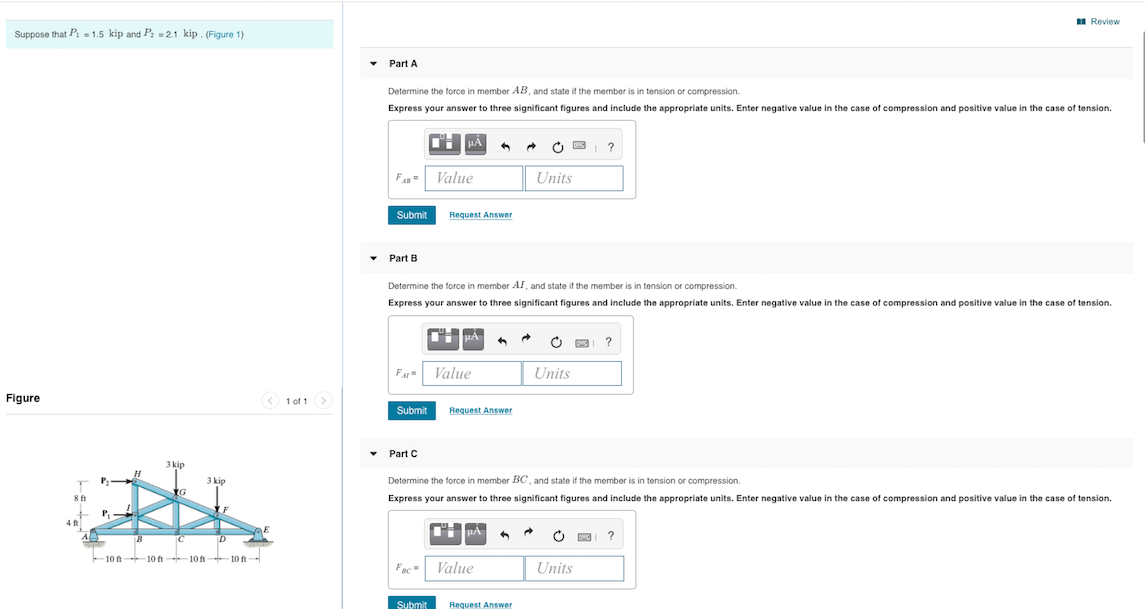1145x609 pixels.
Task: Click the F_AB Units input field
Action: (x=574, y=178)
